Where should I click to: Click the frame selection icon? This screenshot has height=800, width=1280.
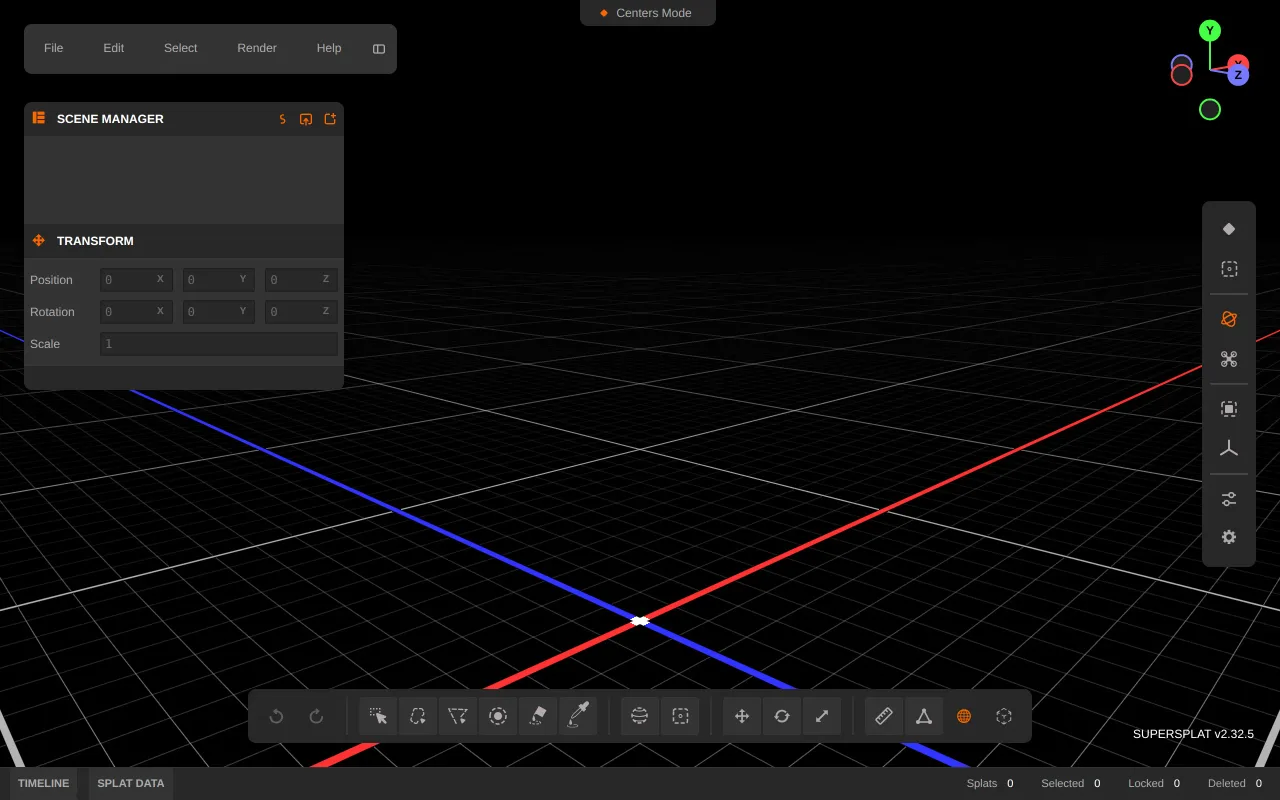pos(1229,409)
